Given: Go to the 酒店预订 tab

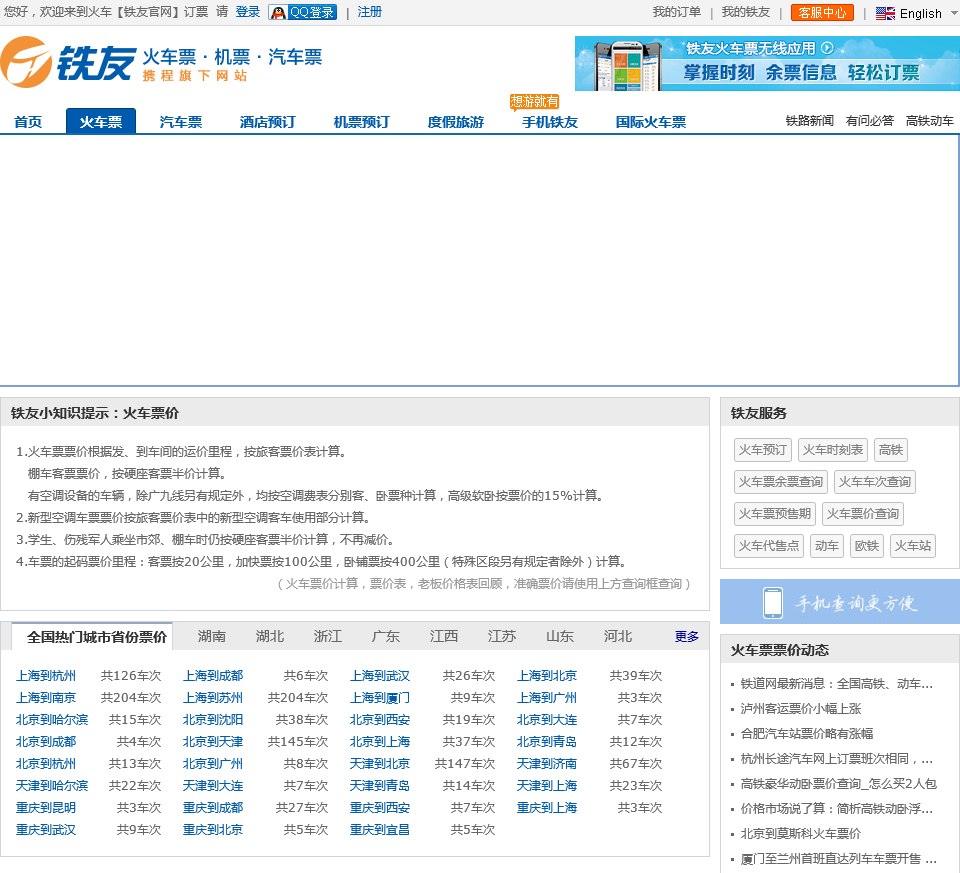Looking at the screenshot, I should click(268, 122).
